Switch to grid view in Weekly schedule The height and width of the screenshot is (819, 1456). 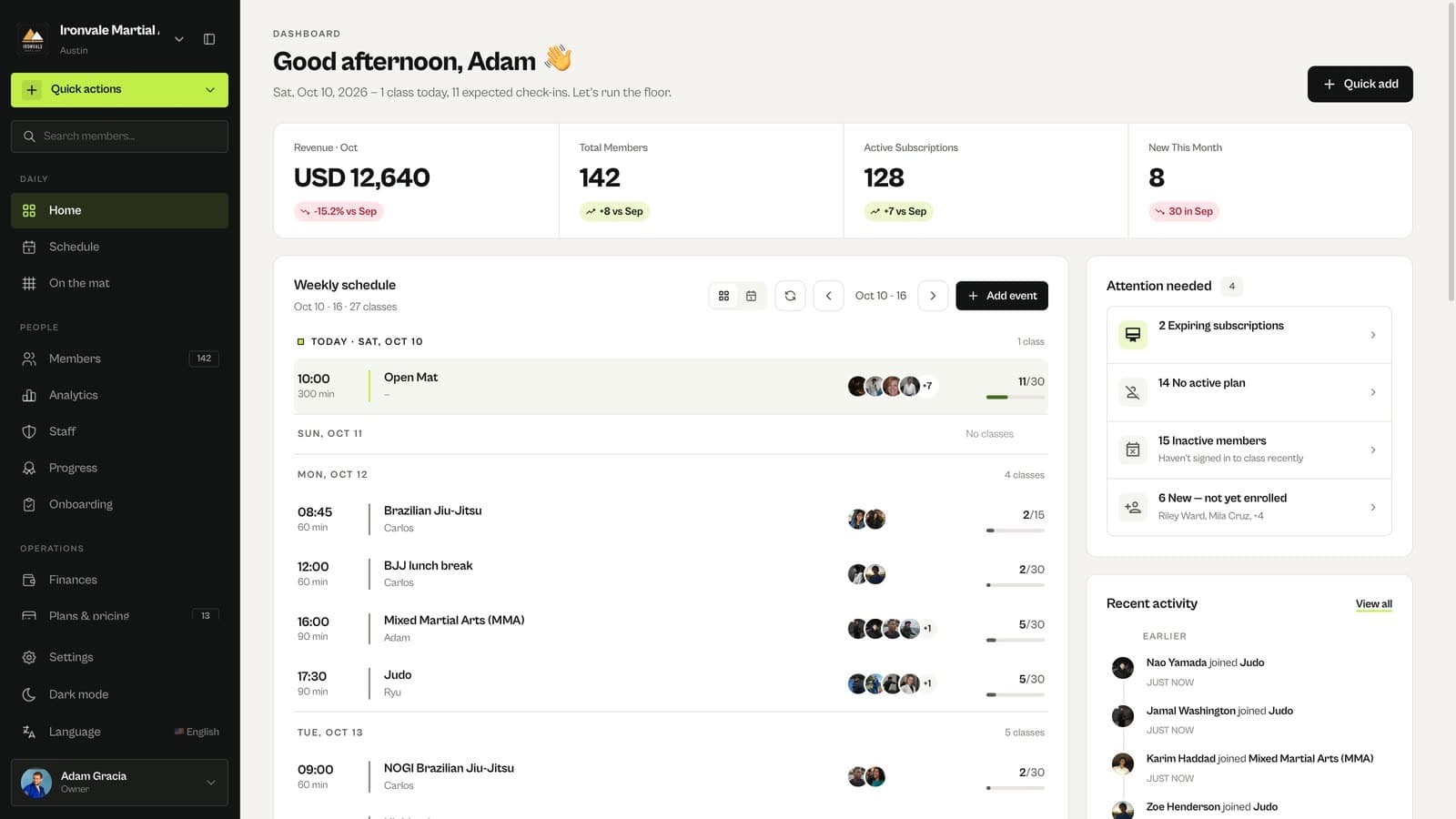[724, 296]
